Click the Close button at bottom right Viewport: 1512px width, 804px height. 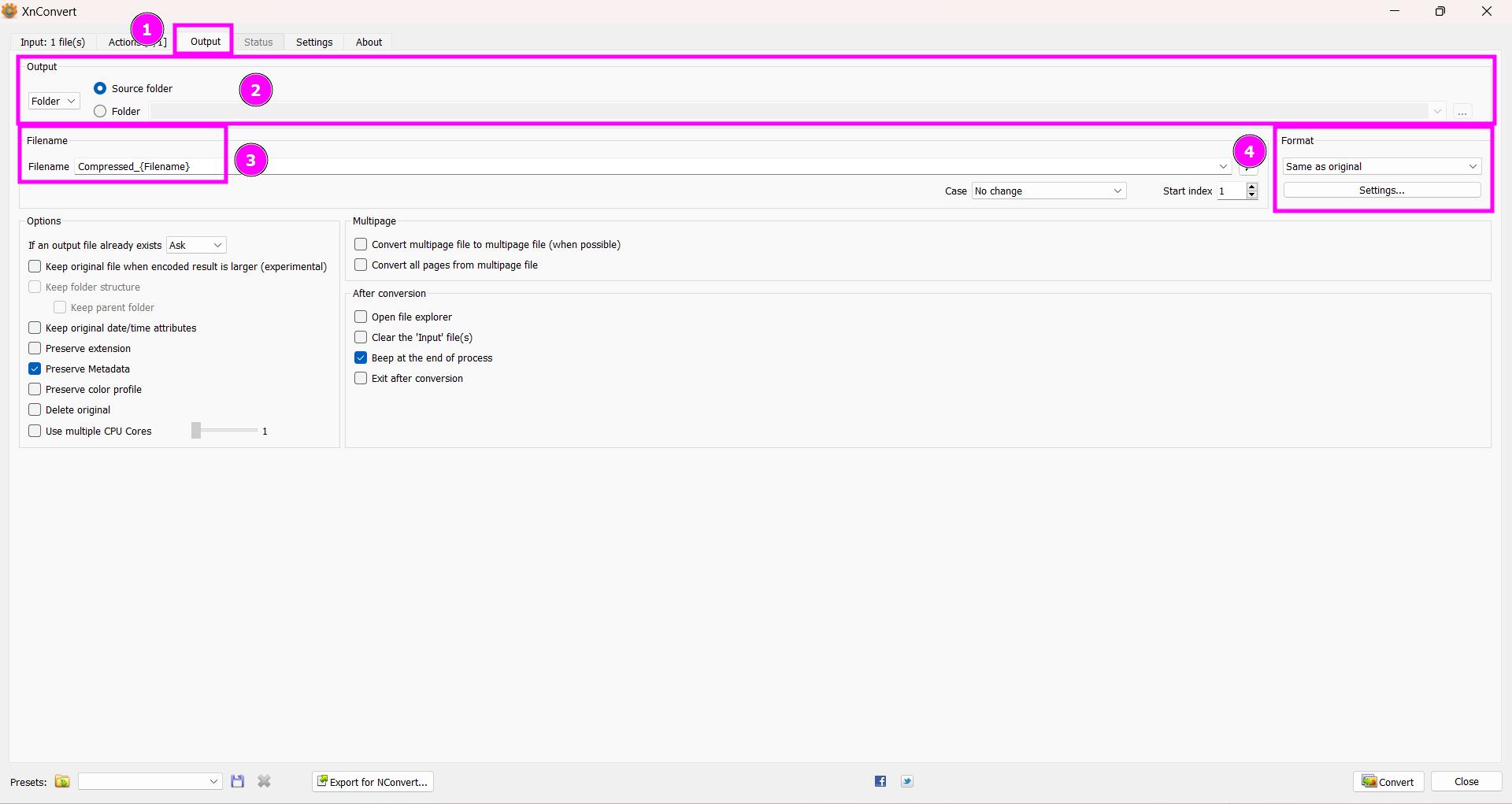coord(1466,781)
